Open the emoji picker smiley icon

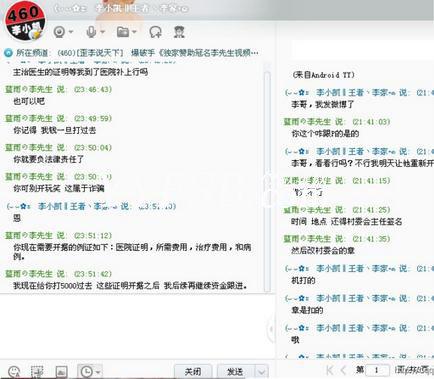tap(14, 372)
